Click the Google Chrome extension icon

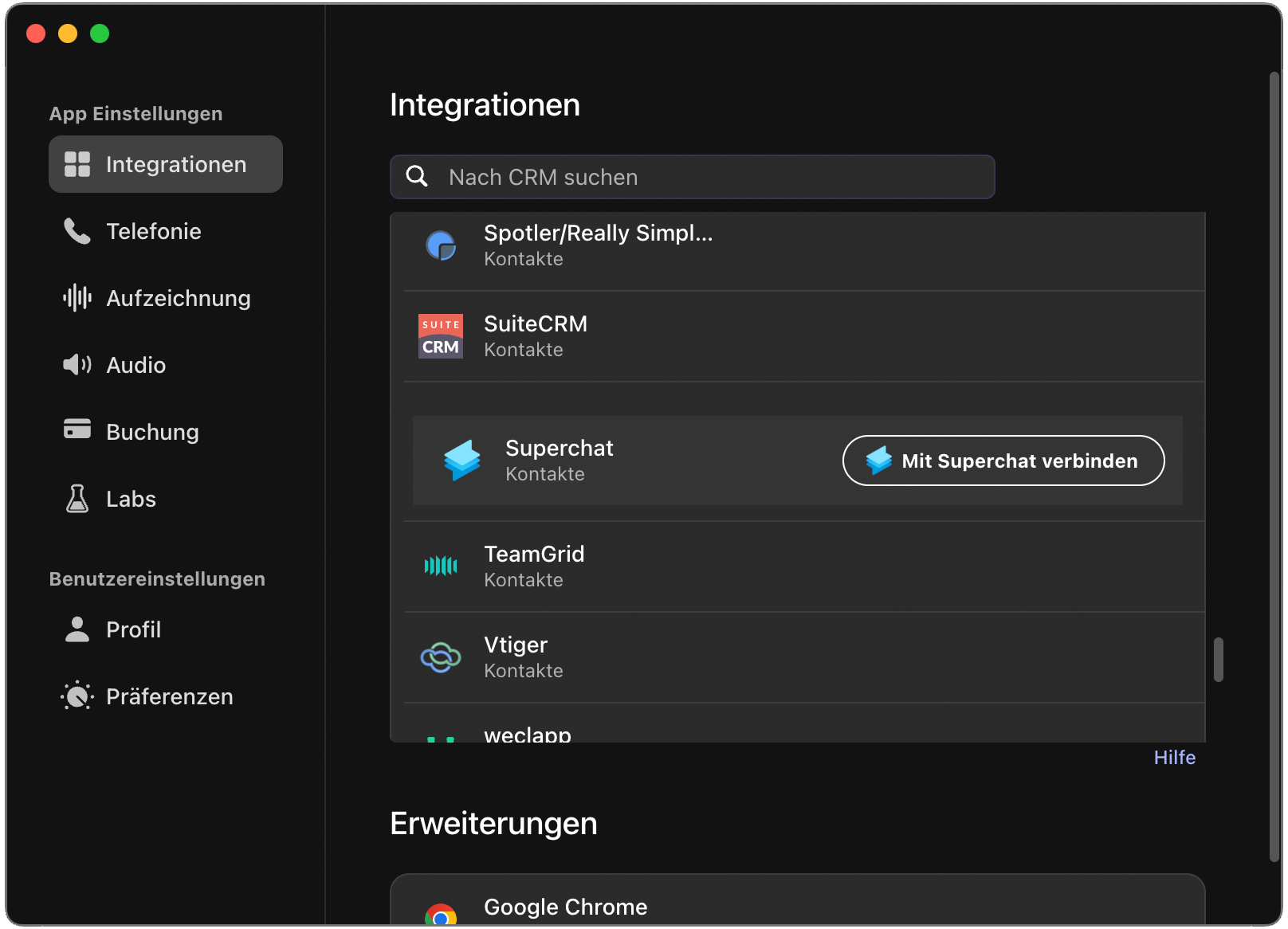tap(441, 915)
